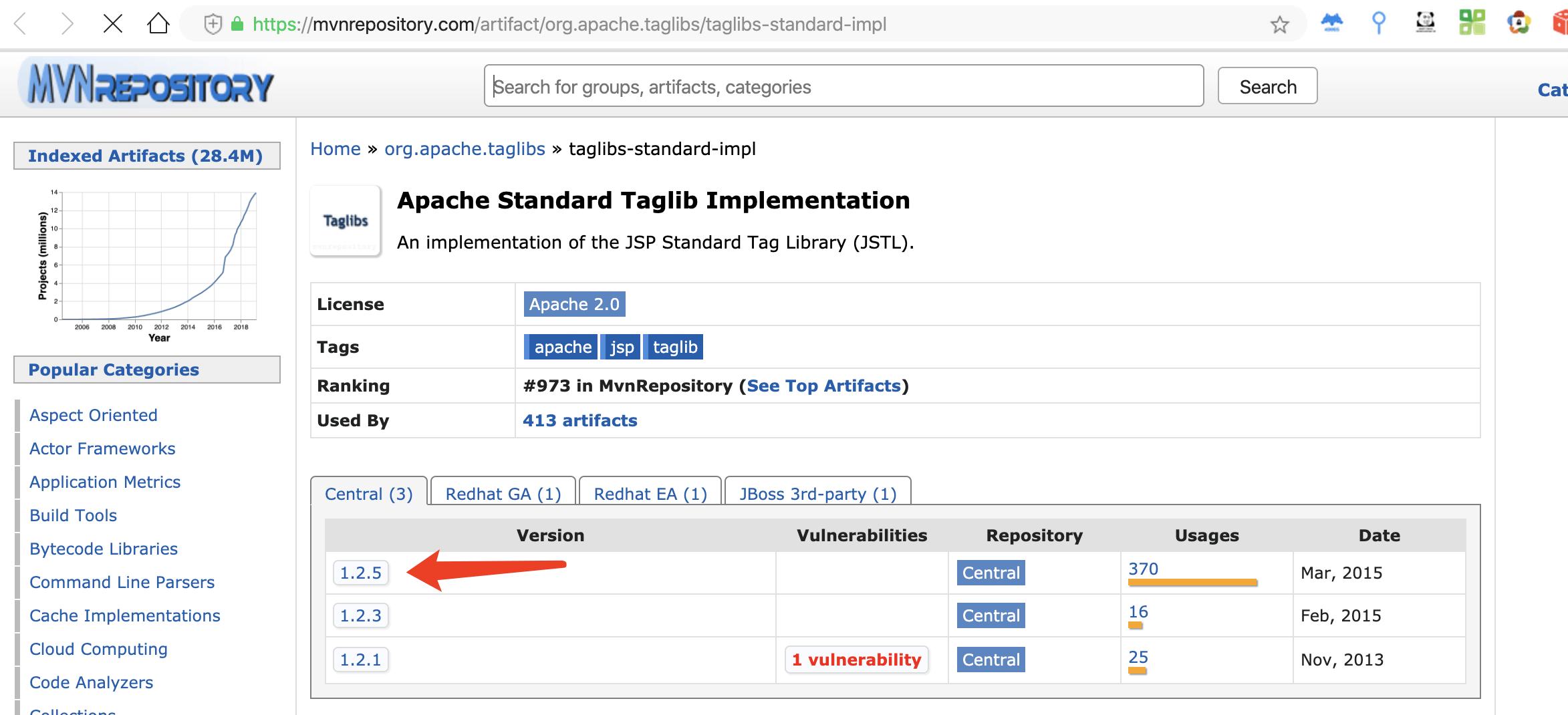Switch to the Redhat GA (1) tab

point(503,493)
